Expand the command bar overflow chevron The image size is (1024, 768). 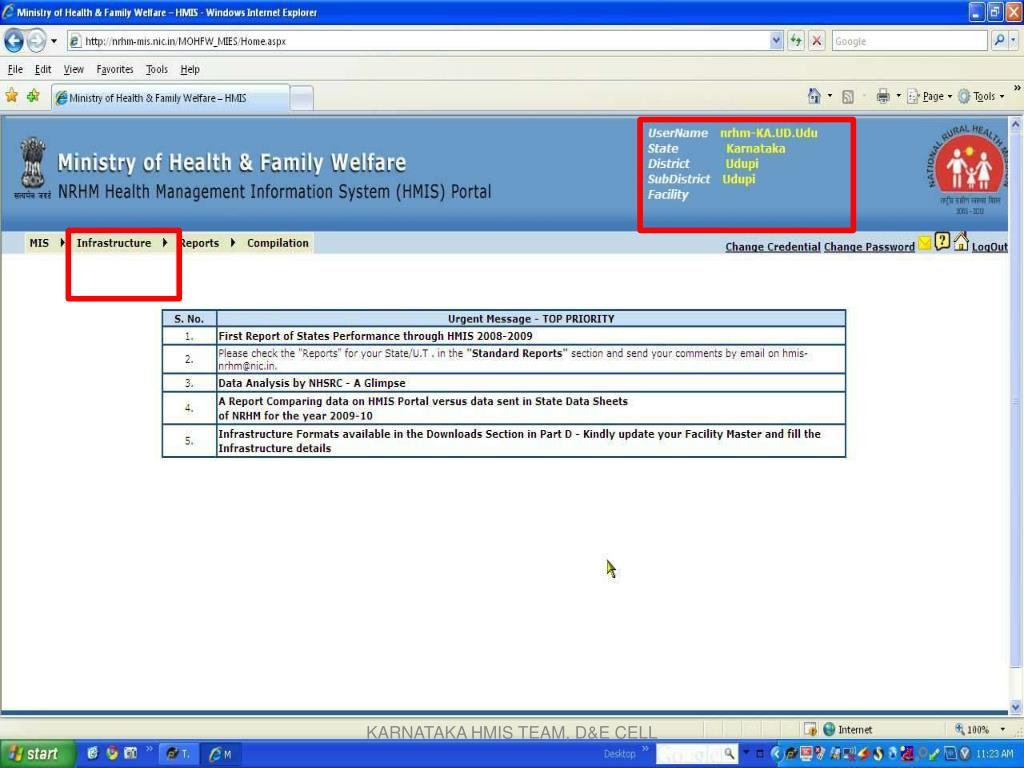1017,88
